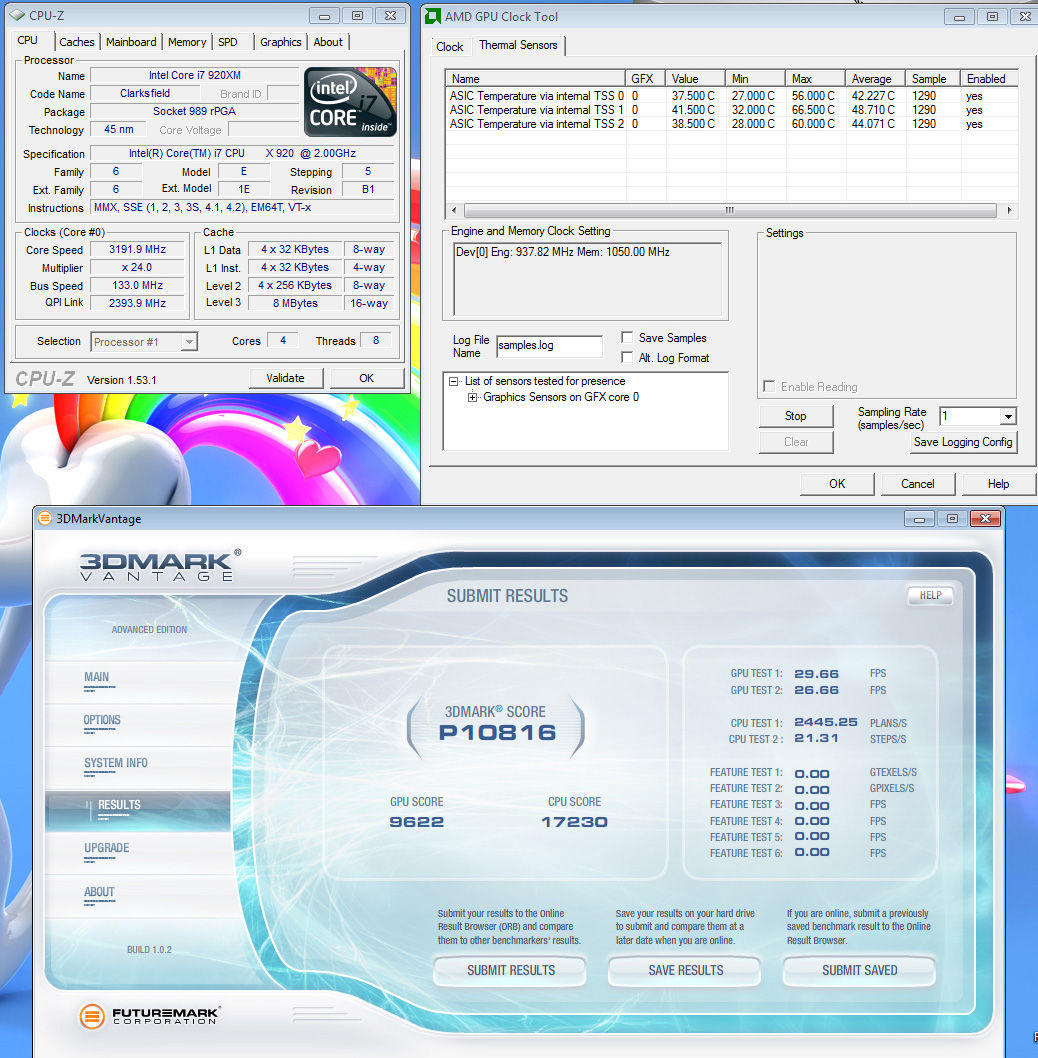Select the ASIC Temperature TSS 1 row

pos(732,110)
